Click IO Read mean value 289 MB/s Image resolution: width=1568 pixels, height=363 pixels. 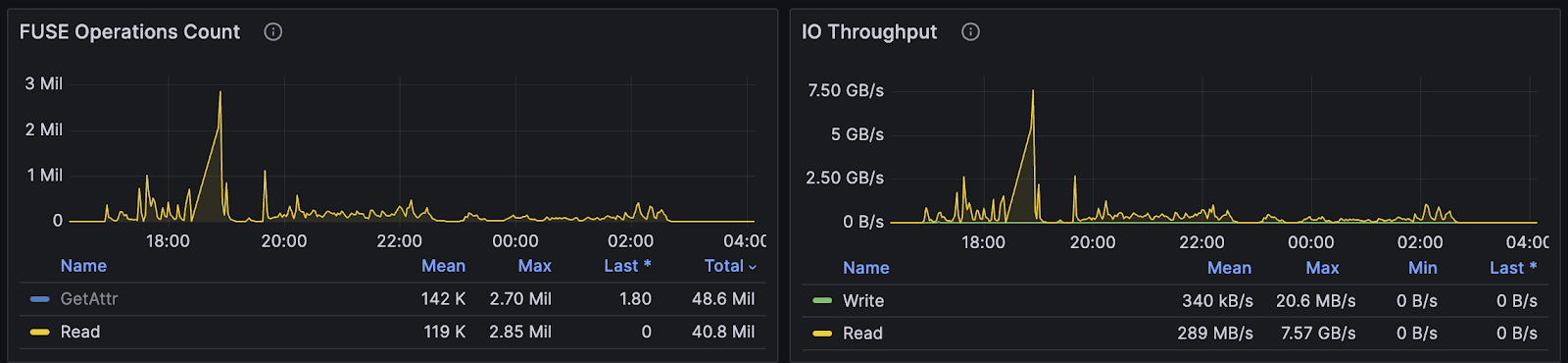[x=1215, y=334]
